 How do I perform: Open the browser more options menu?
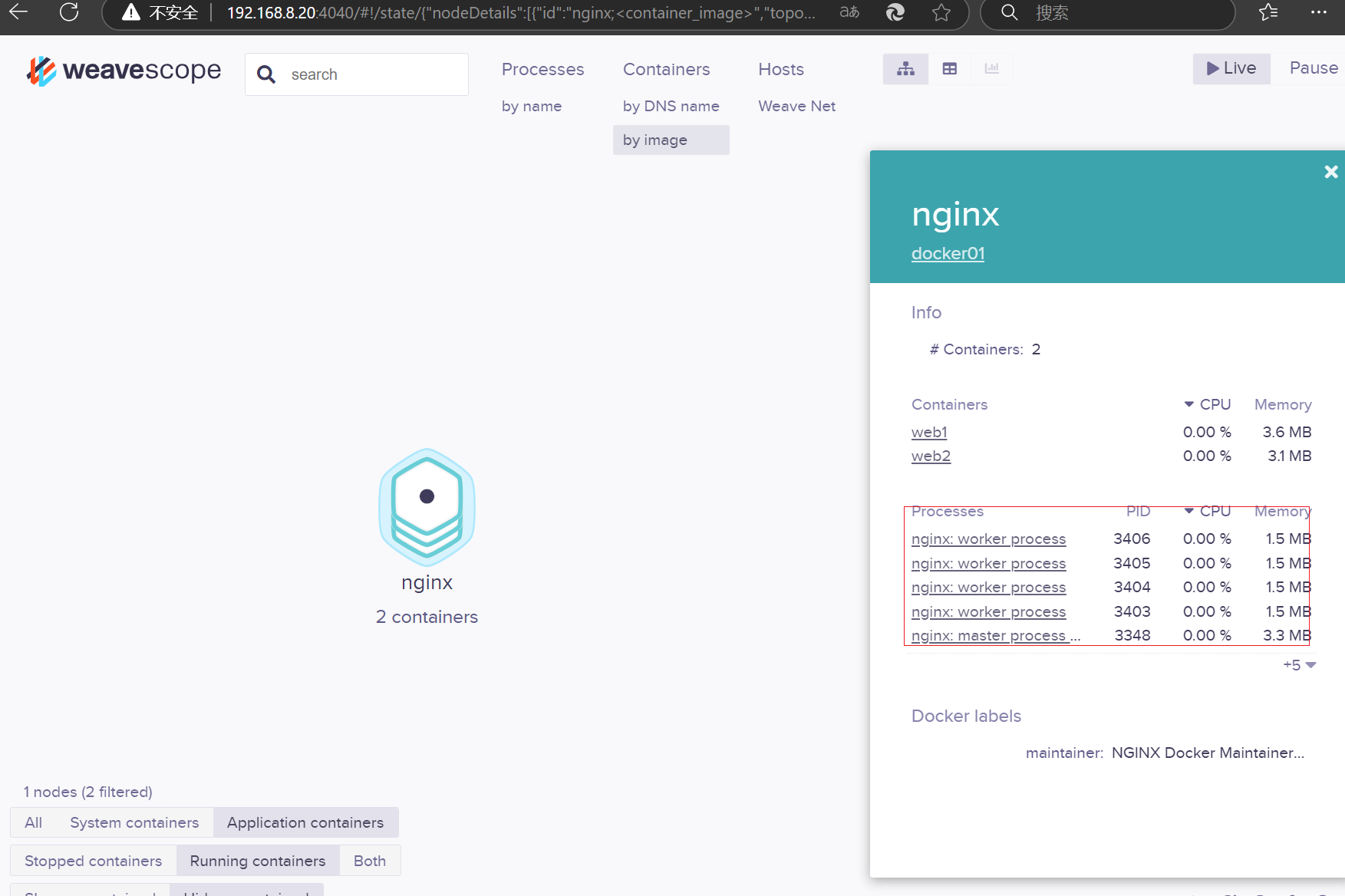(x=1319, y=12)
